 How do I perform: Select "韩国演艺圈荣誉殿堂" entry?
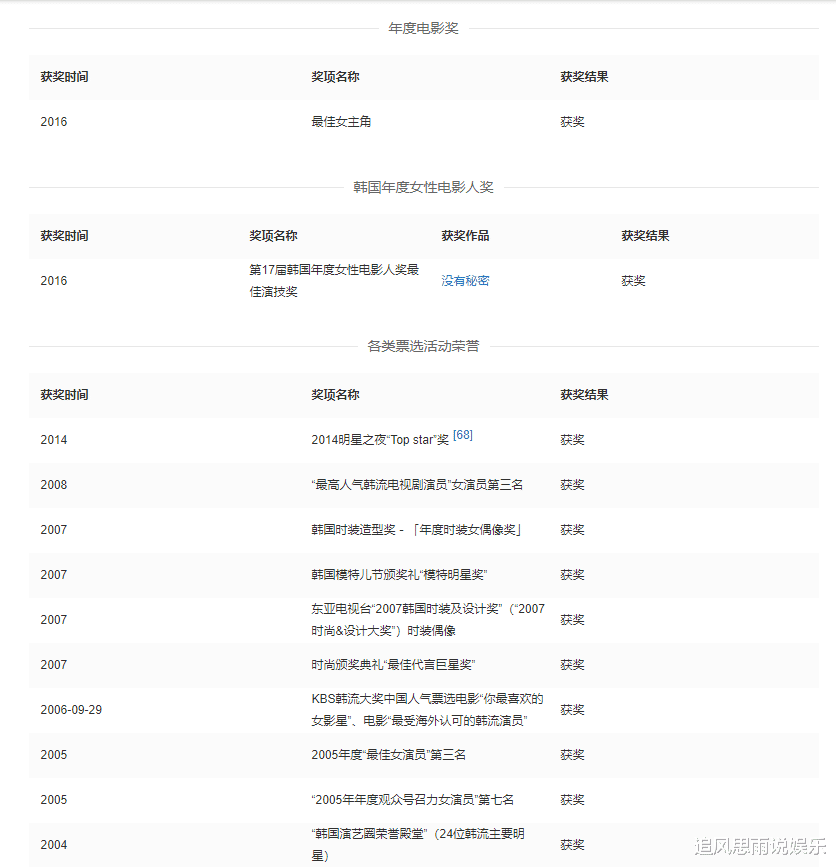point(418,845)
